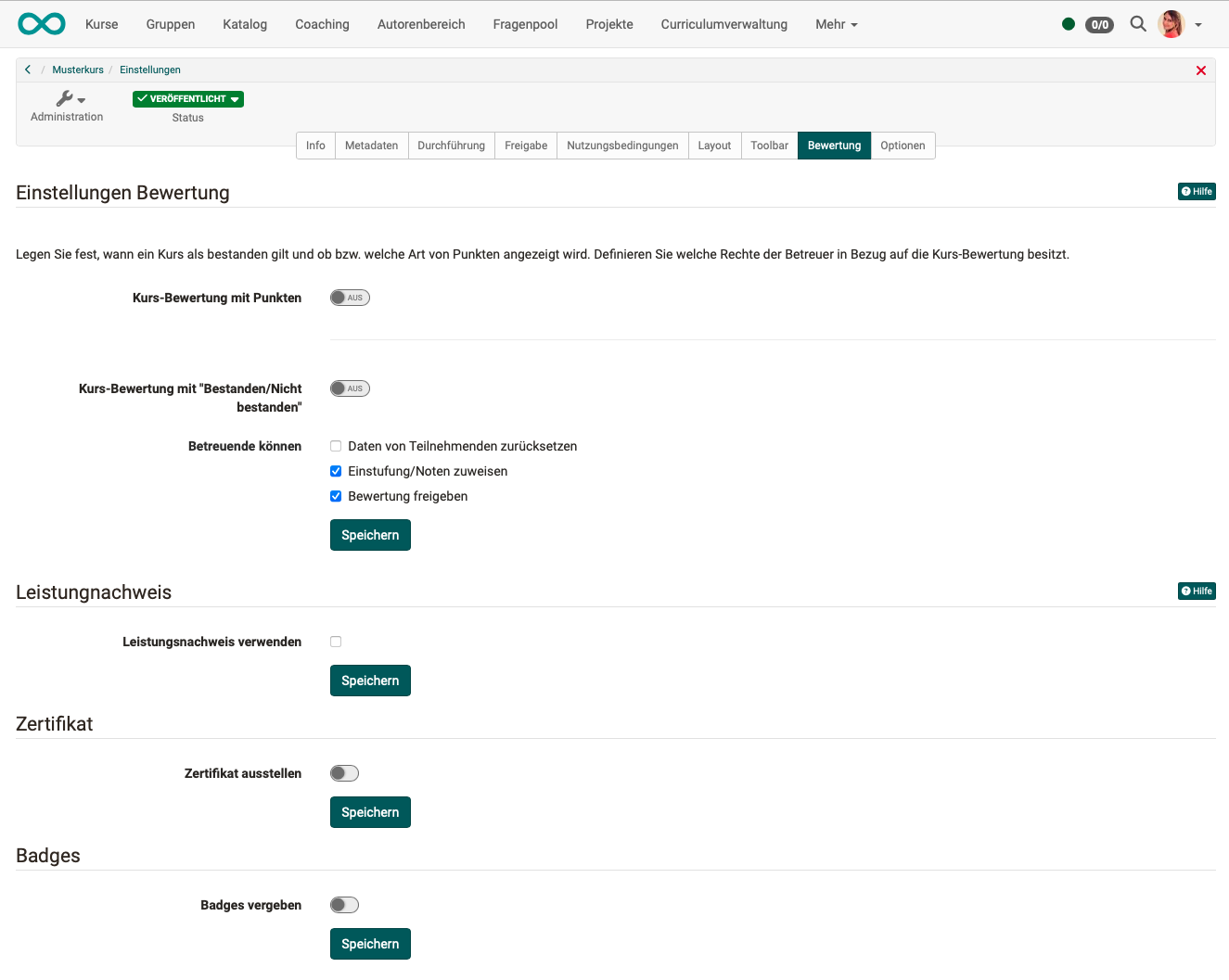Switch to the Metadaten tab

coord(371,146)
